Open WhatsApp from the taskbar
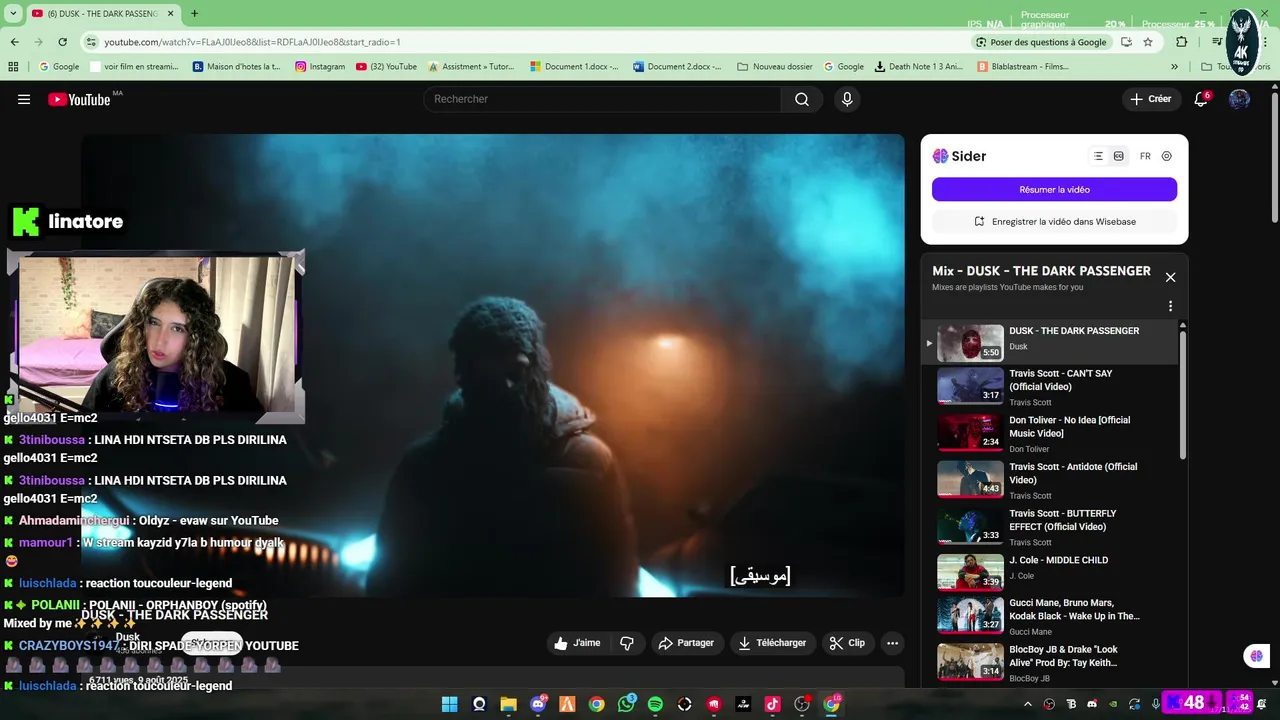Screen dimensions: 1280x720 [626, 704]
